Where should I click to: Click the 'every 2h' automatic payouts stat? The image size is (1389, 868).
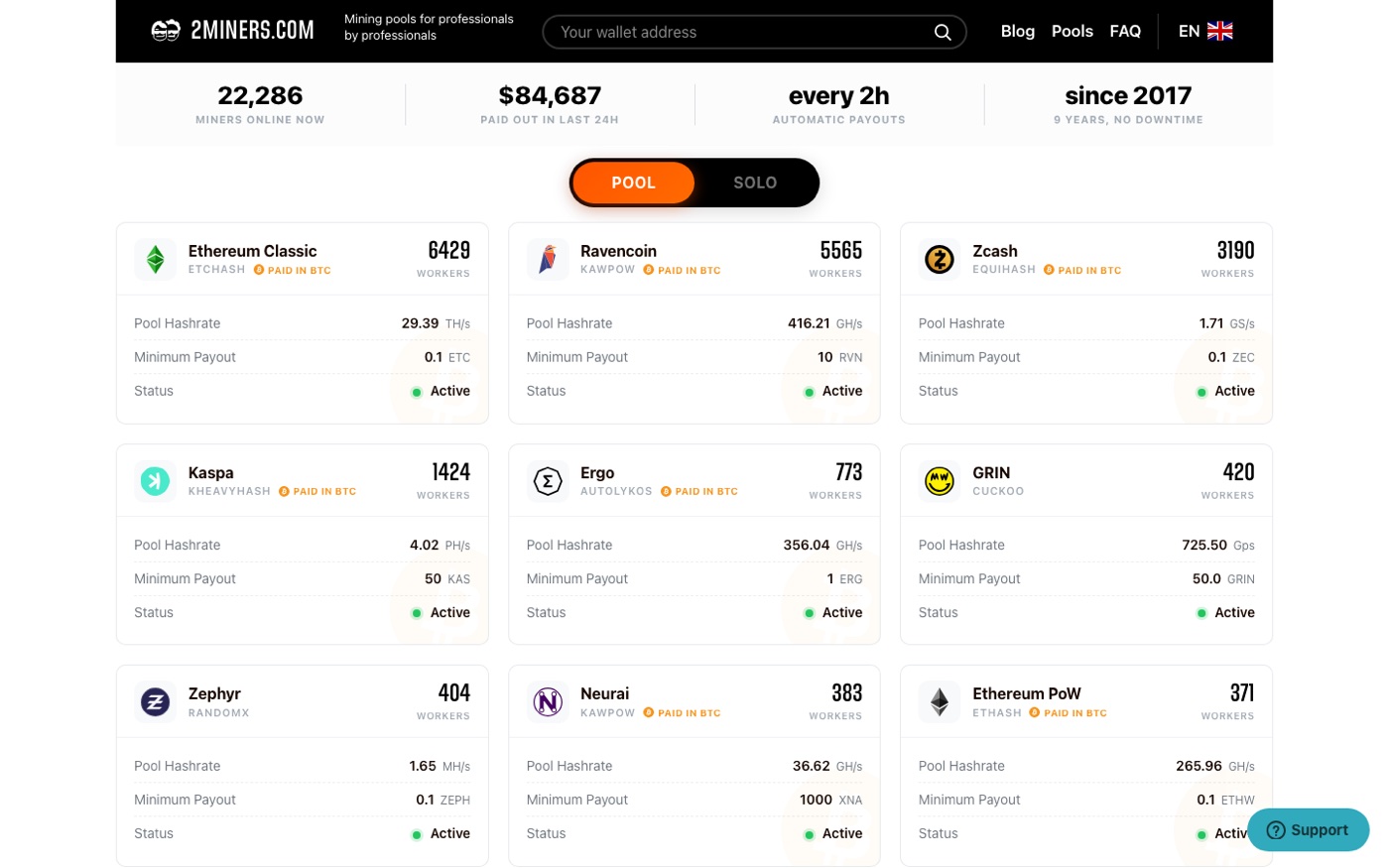click(839, 104)
